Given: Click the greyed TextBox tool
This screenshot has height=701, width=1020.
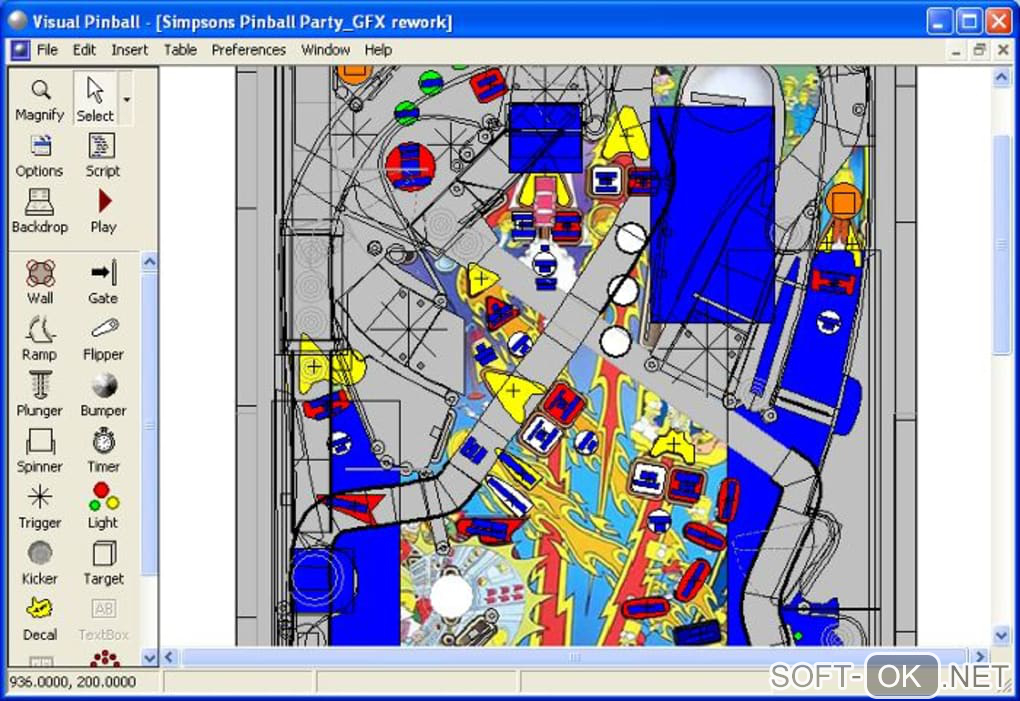Looking at the screenshot, I should [x=103, y=618].
